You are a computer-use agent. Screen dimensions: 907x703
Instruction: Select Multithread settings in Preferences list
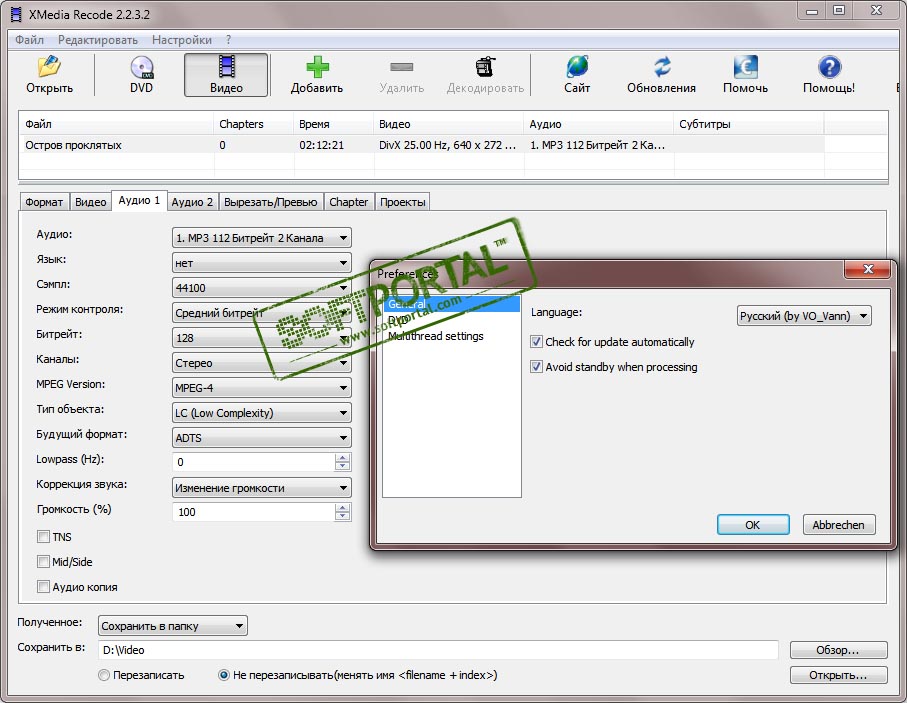(436, 336)
